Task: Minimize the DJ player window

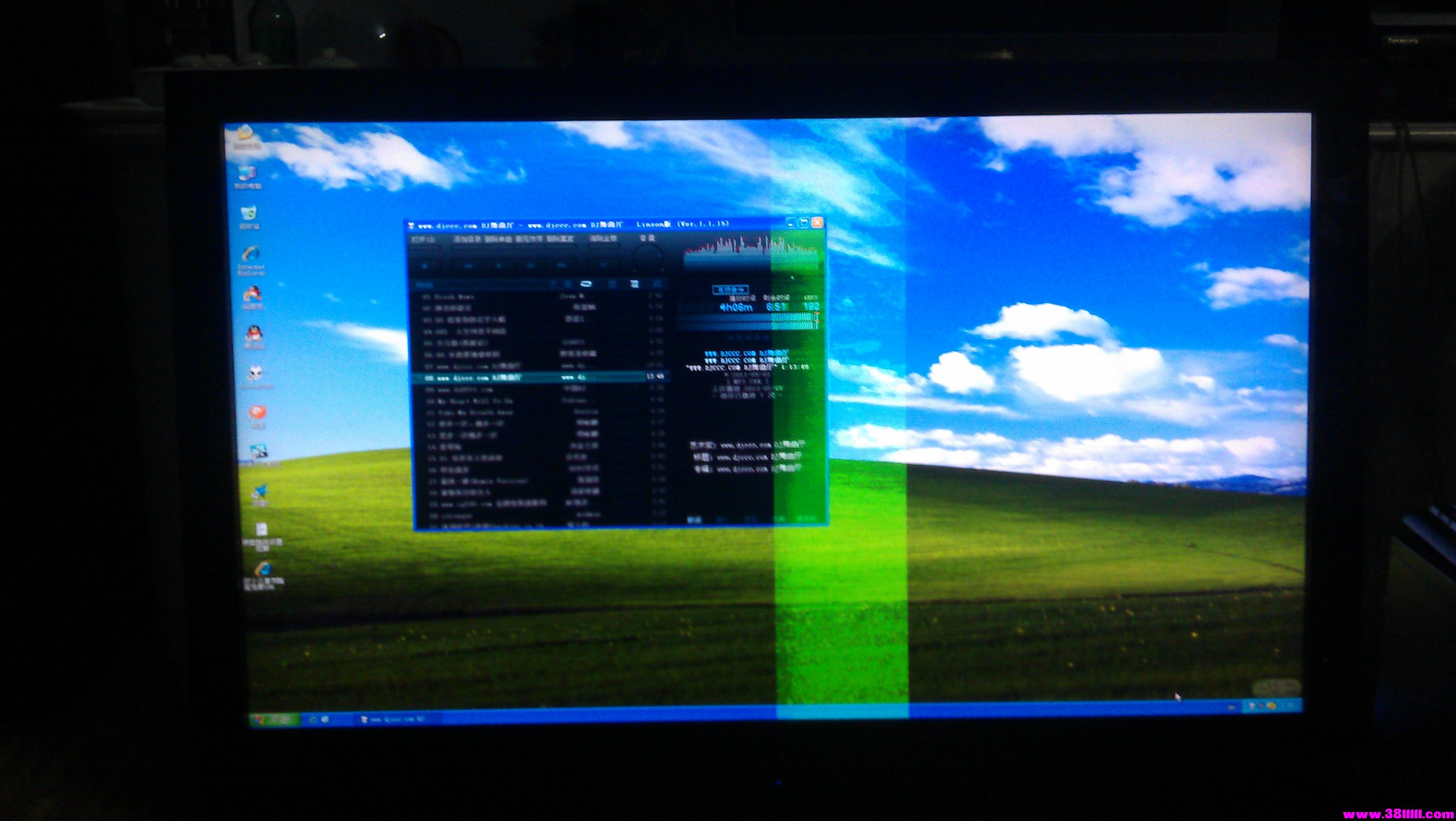Action: point(792,223)
